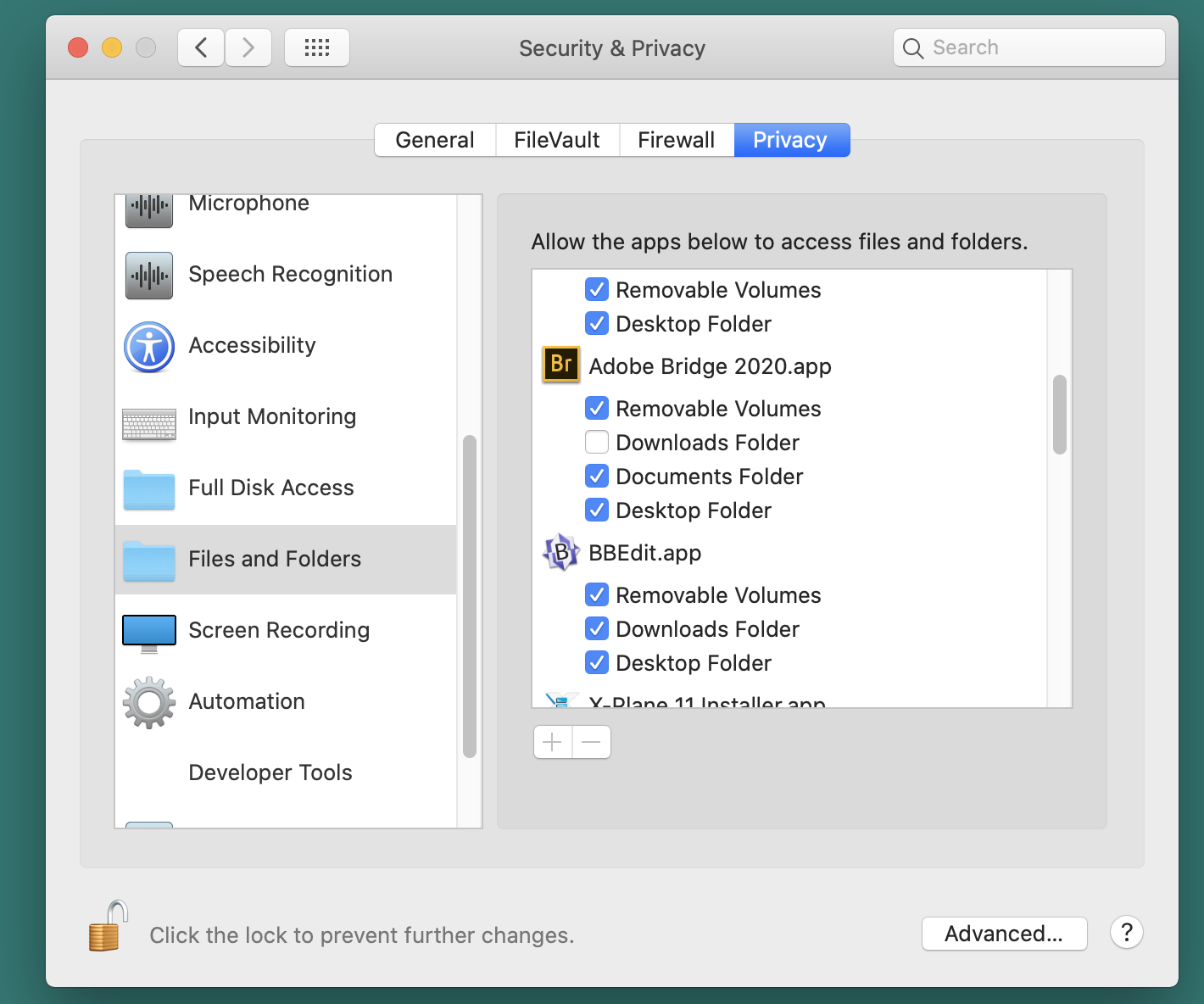The height and width of the screenshot is (1004, 1204).
Task: Select the Adobe Bridge 2020.app name
Action: coord(710,366)
